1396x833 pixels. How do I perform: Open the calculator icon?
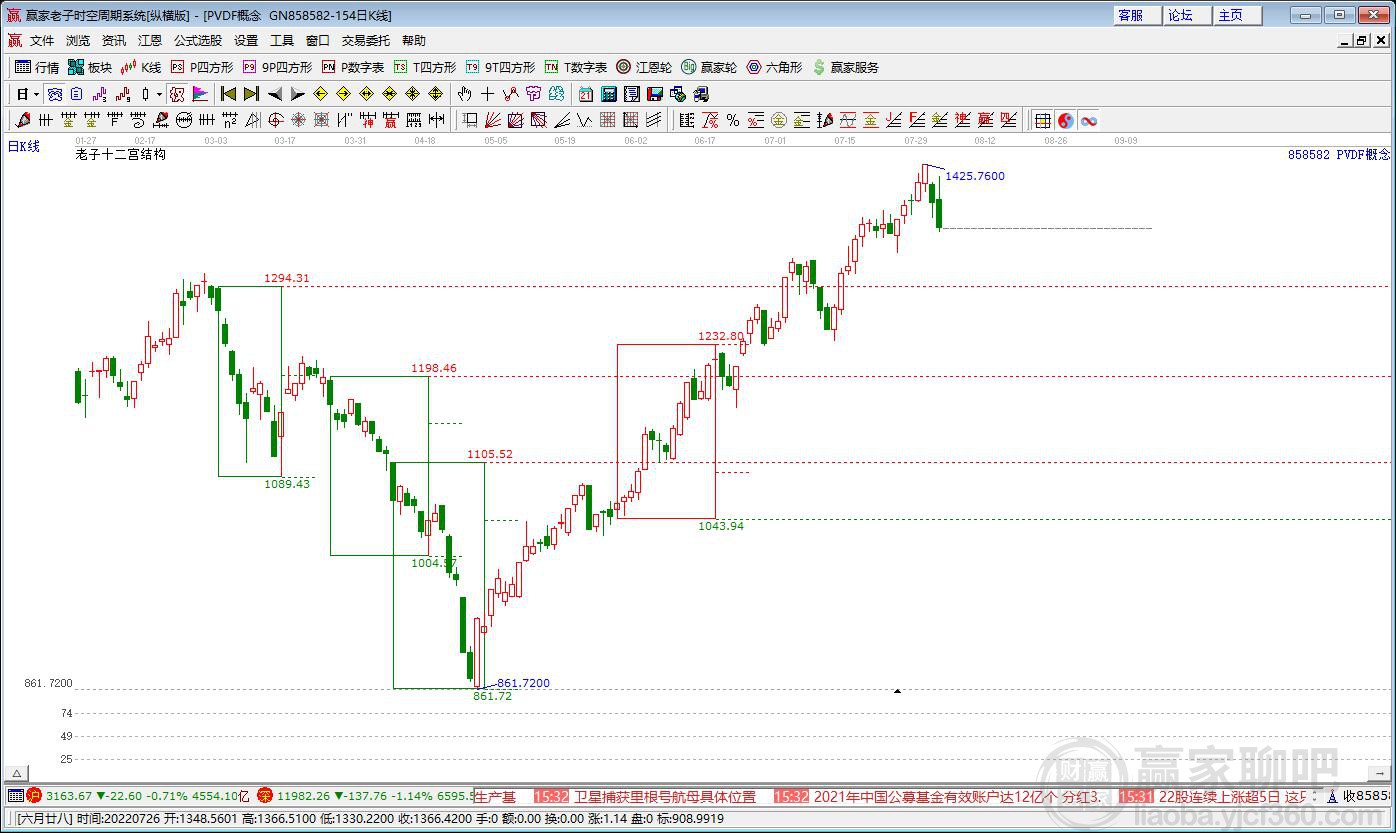click(x=608, y=94)
